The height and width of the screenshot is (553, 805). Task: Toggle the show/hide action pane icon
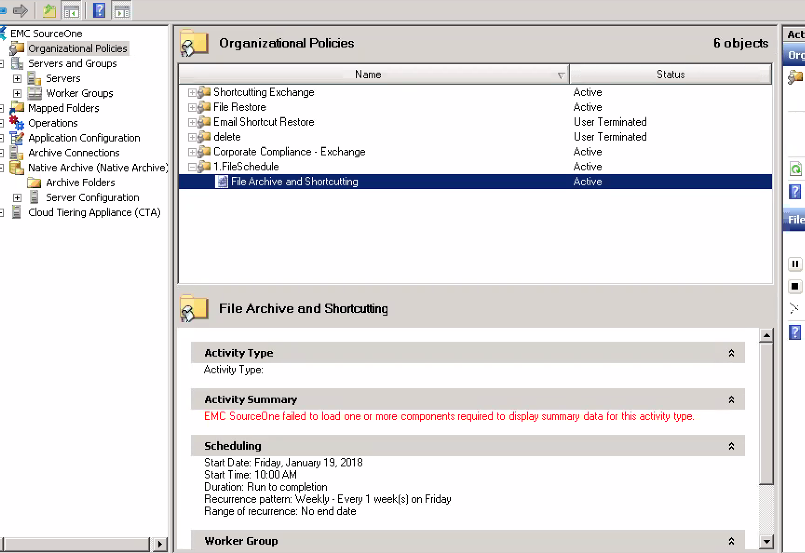122,11
